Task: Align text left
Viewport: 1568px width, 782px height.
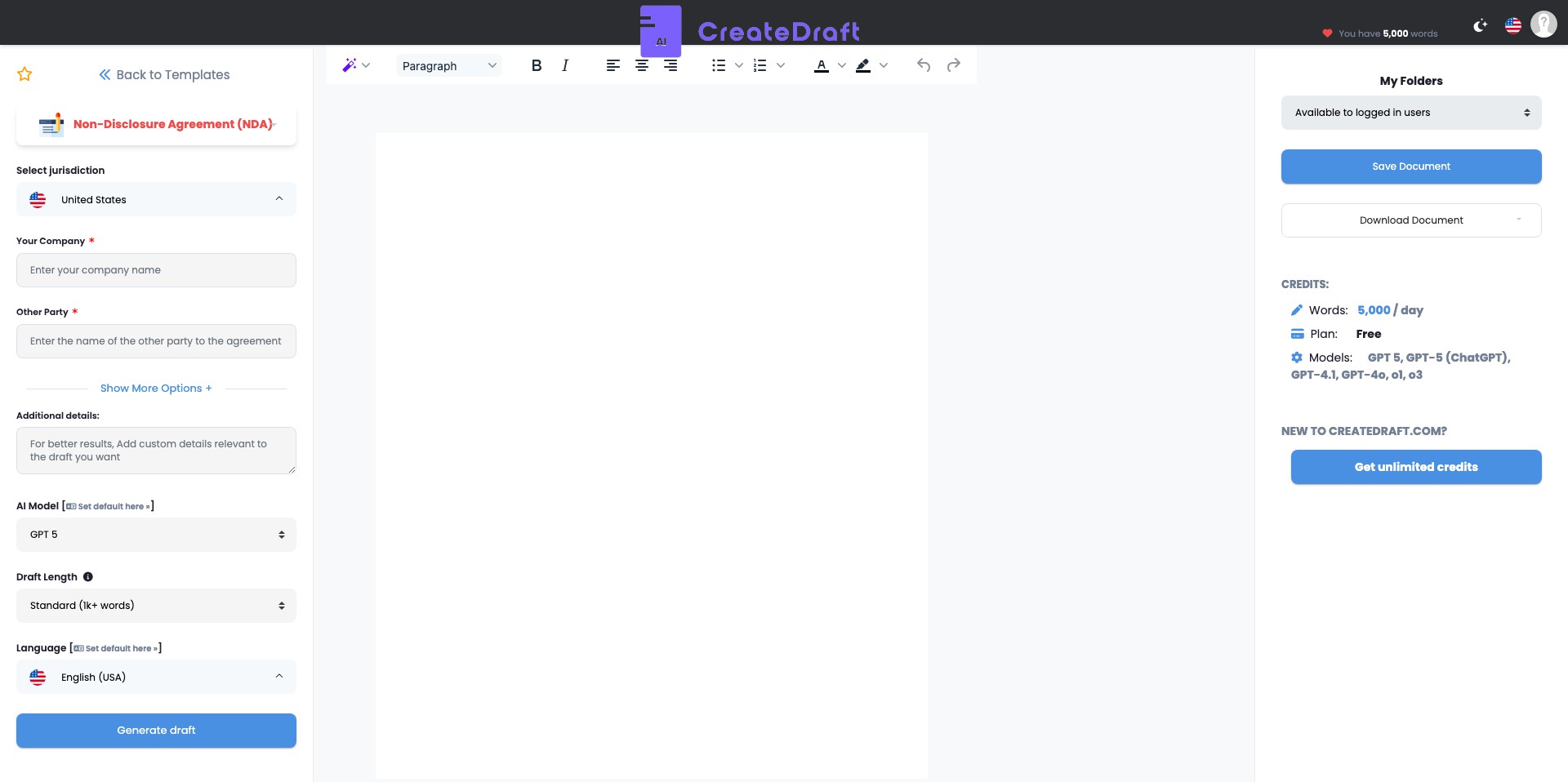Action: [613, 65]
